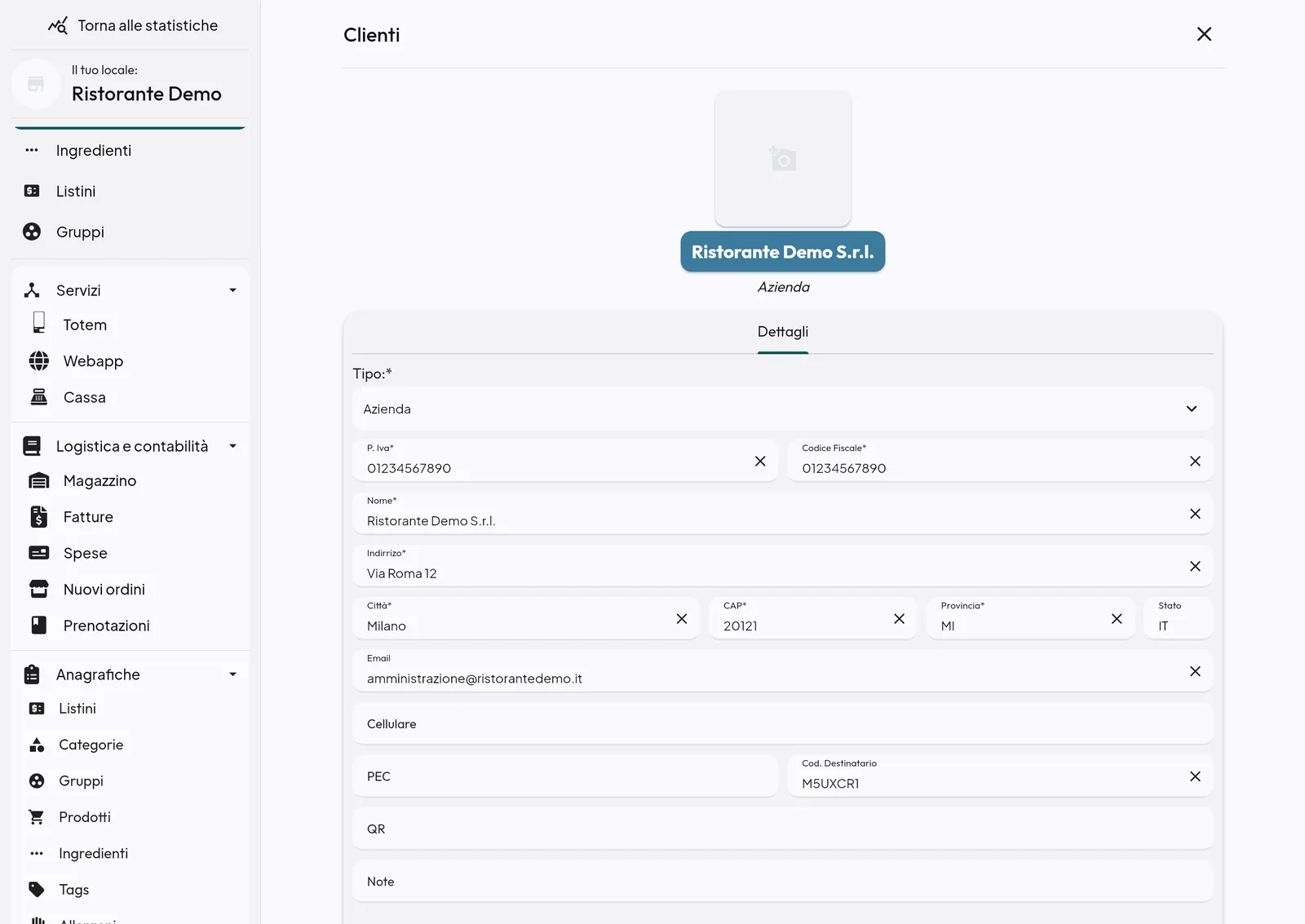Clear the P. Iva field
This screenshot has height=924, width=1305.
pyautogui.click(x=760, y=461)
